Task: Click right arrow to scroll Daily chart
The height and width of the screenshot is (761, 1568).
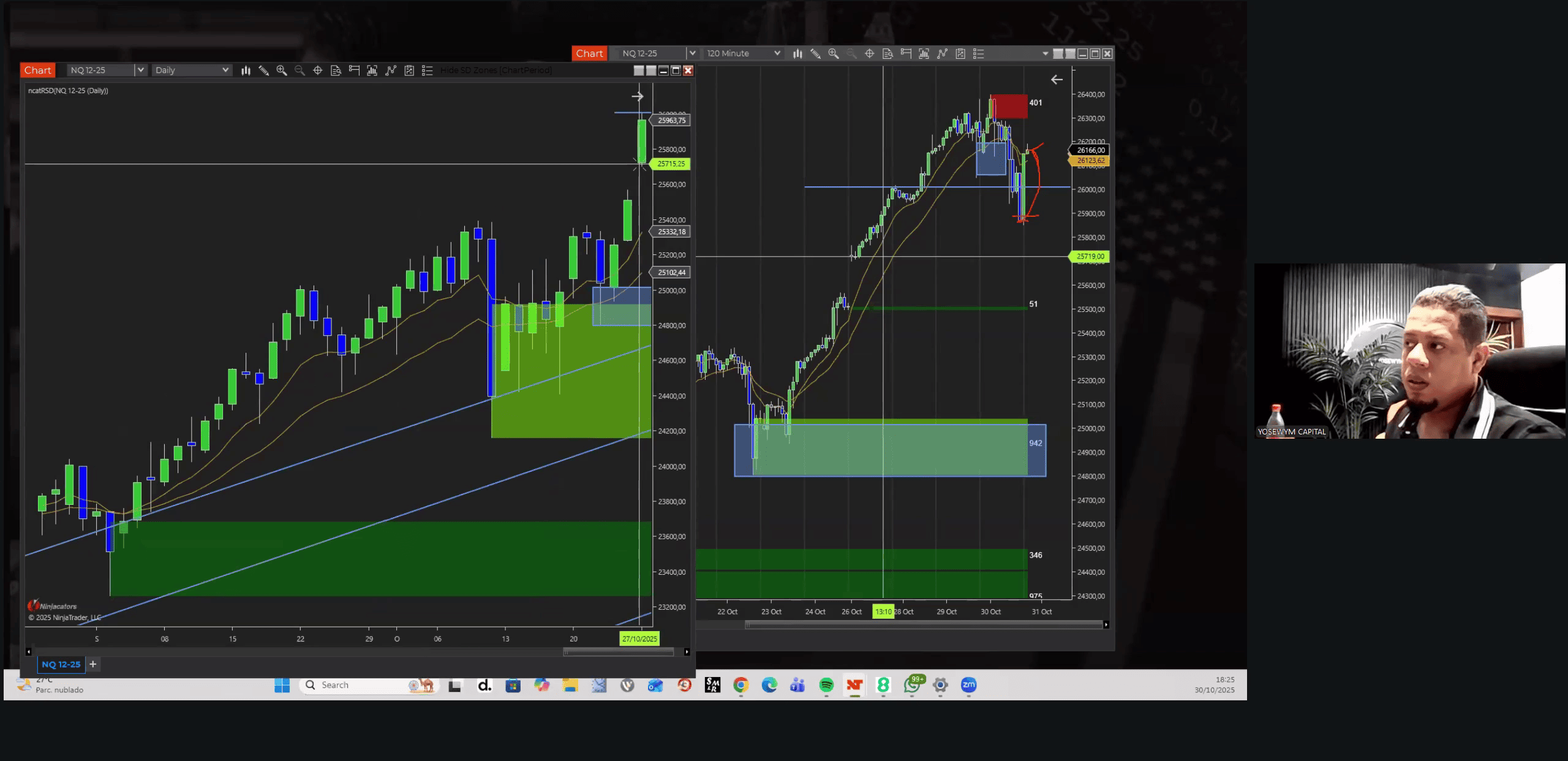Action: [x=687, y=652]
